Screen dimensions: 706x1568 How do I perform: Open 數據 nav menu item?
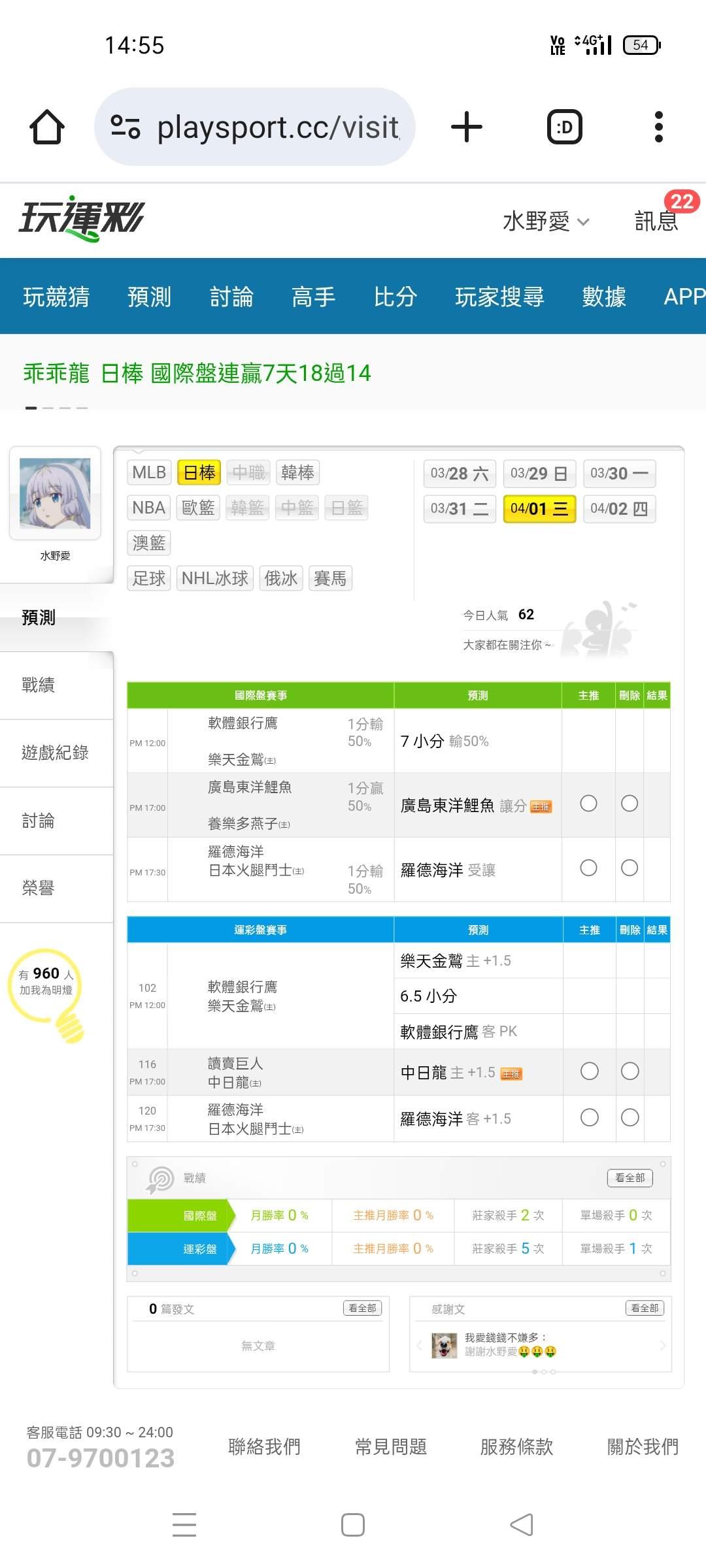click(604, 297)
